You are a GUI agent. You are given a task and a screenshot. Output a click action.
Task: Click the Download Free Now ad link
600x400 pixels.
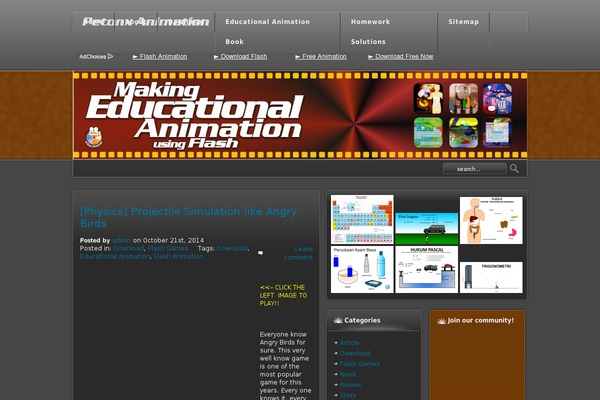(x=401, y=57)
